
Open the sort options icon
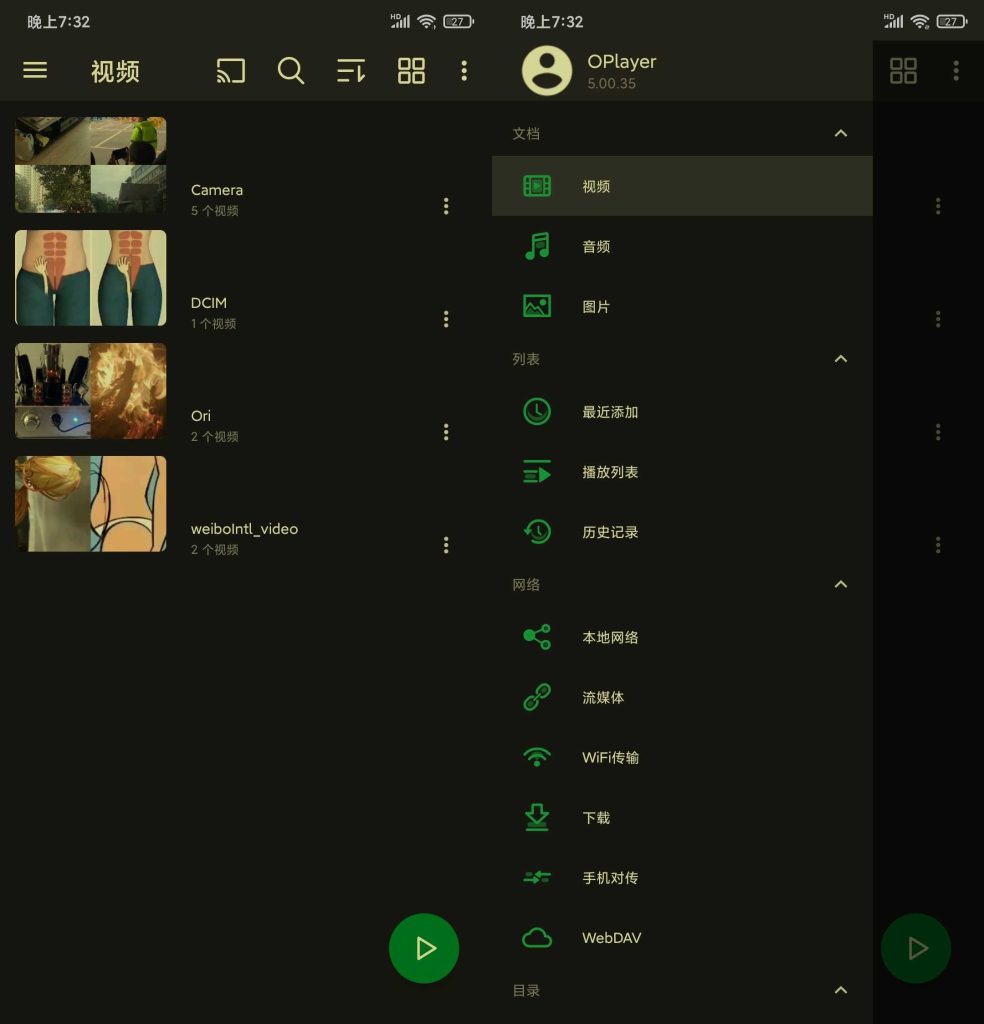(x=351, y=71)
